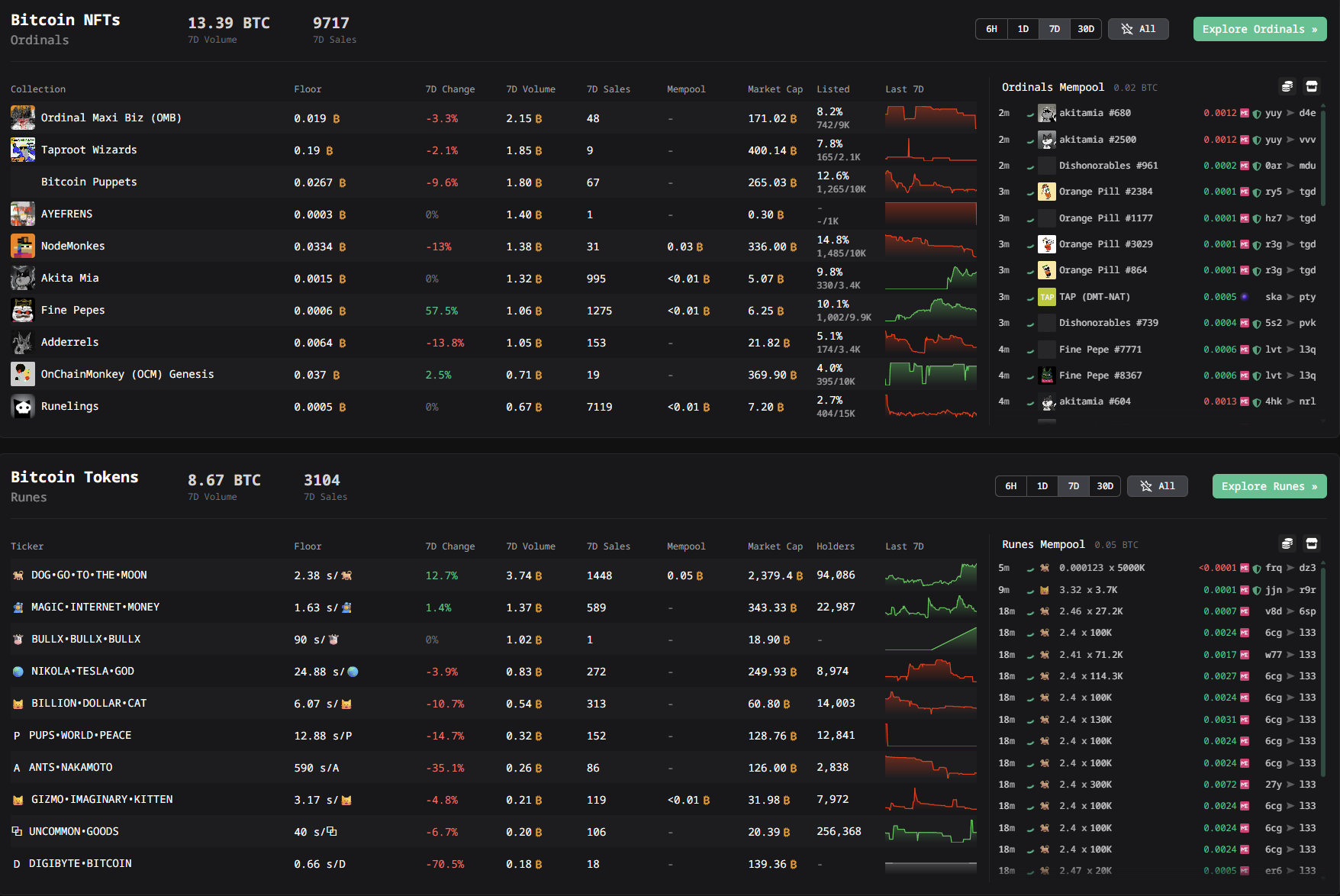Click the Magic Eden badge on akitamia #680 row
The width and height of the screenshot is (1340, 896).
[1245, 113]
